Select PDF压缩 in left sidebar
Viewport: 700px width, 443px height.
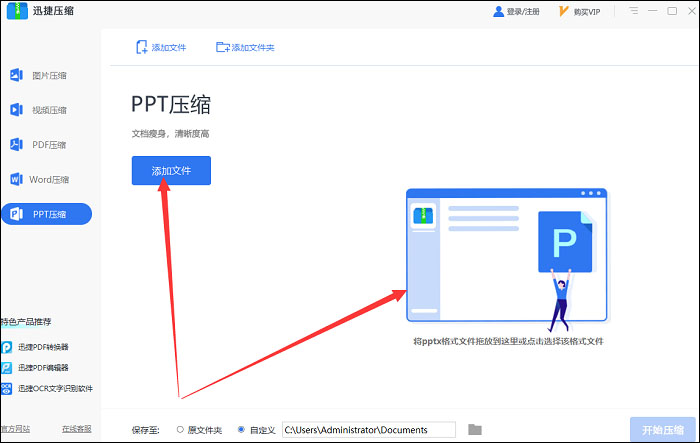[x=48, y=145]
